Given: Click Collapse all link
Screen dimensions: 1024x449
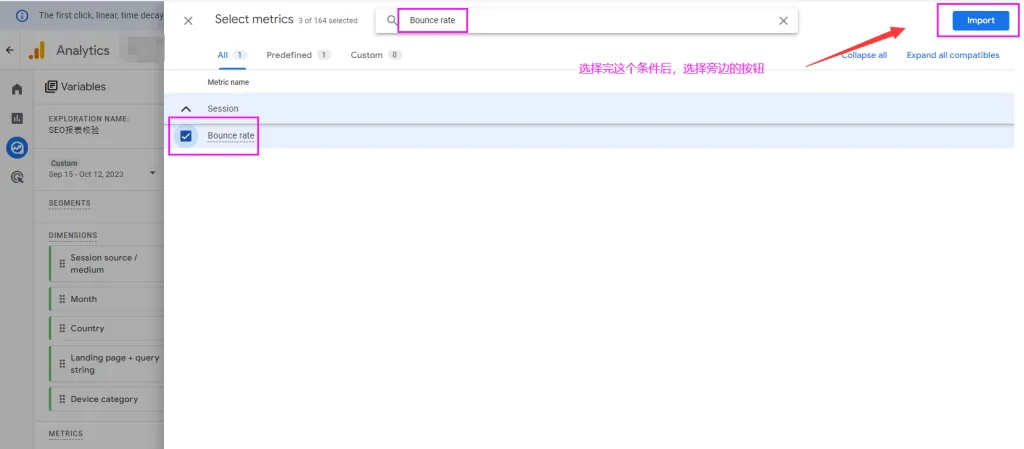Looking at the screenshot, I should coord(863,55).
